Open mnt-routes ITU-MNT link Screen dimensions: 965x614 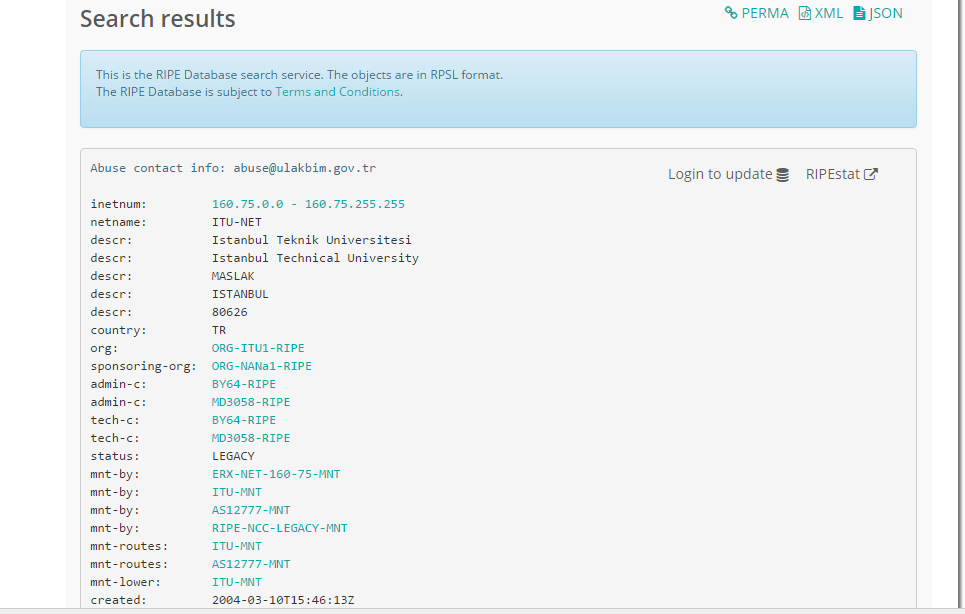[237, 546]
